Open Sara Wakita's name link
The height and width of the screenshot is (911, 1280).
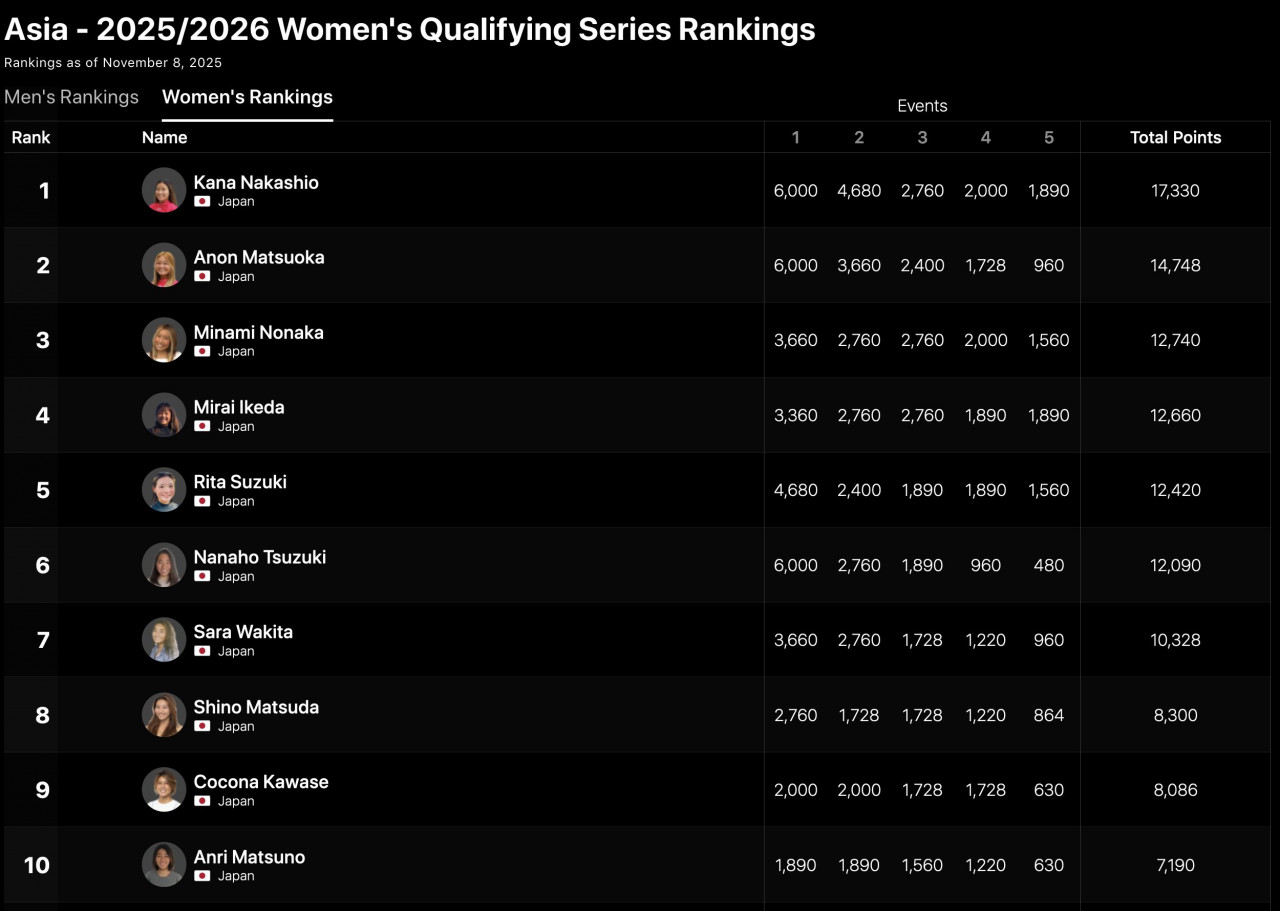243,632
